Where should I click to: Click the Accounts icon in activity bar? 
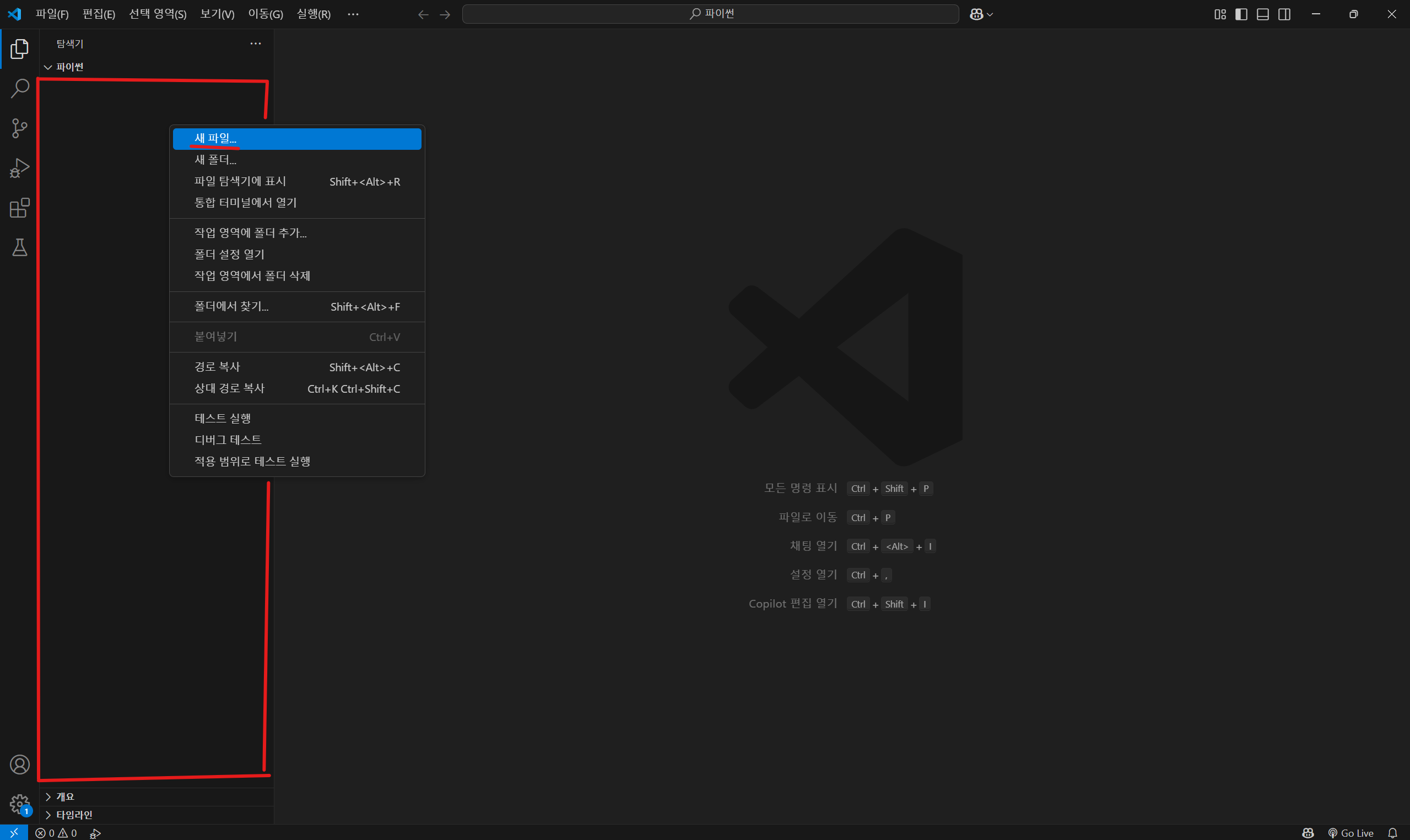click(x=20, y=765)
